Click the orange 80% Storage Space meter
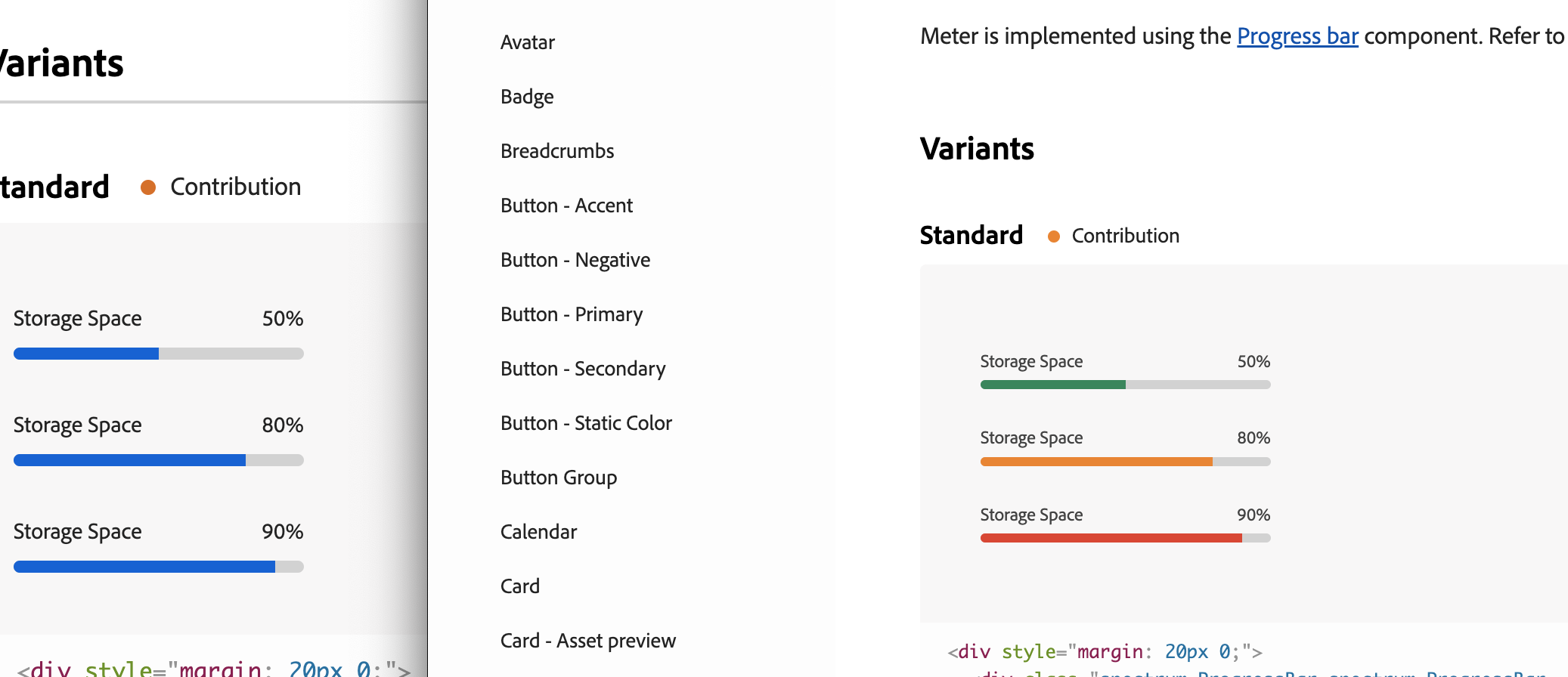Image resolution: width=1568 pixels, height=677 pixels. point(1125,462)
